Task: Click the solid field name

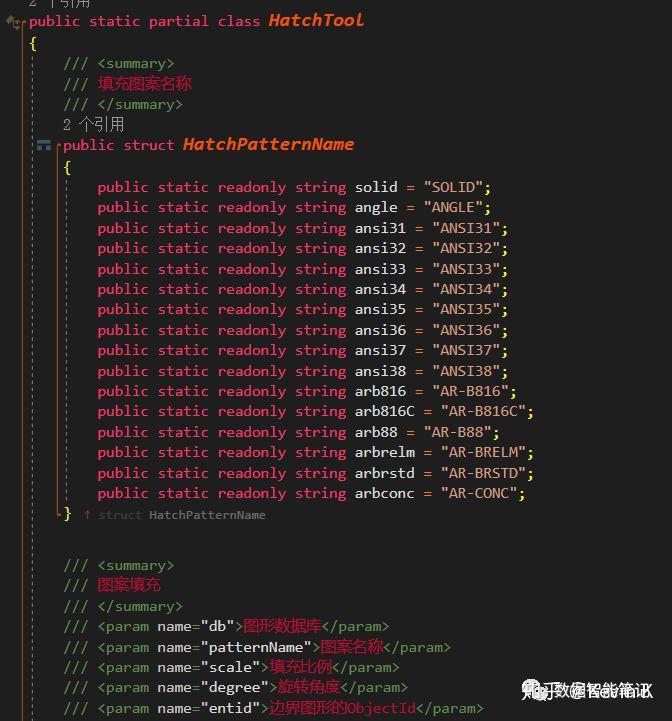Action: [376, 187]
